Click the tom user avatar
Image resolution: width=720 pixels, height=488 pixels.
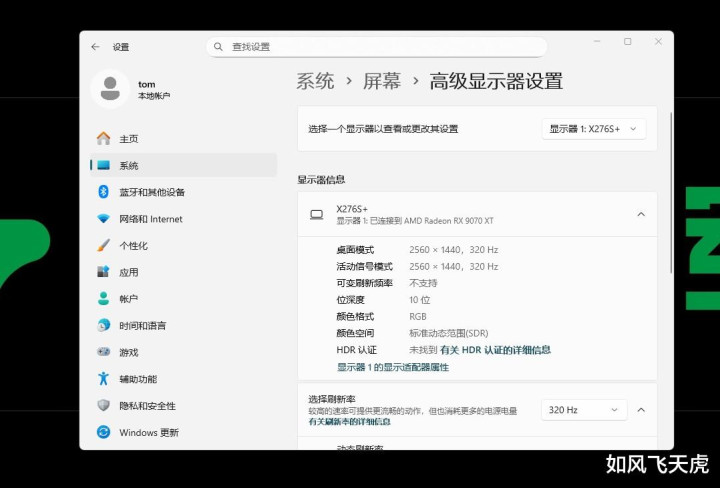110,89
